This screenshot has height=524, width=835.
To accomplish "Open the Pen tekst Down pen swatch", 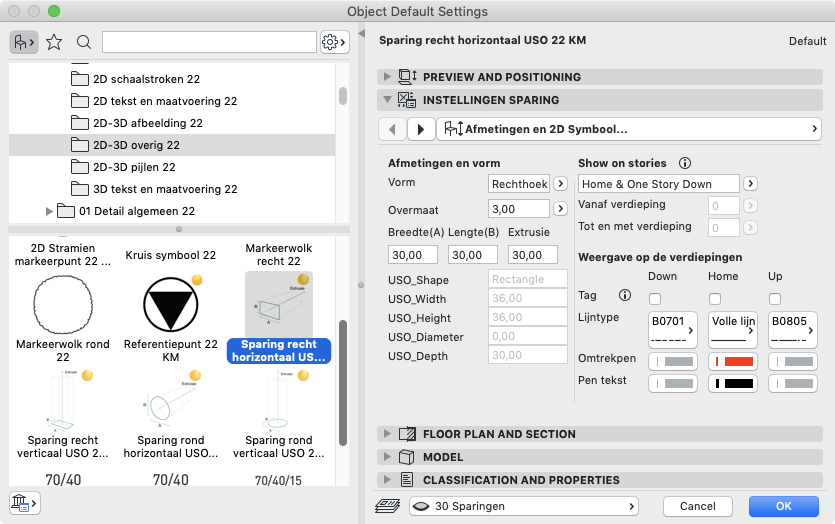I will click(x=673, y=383).
